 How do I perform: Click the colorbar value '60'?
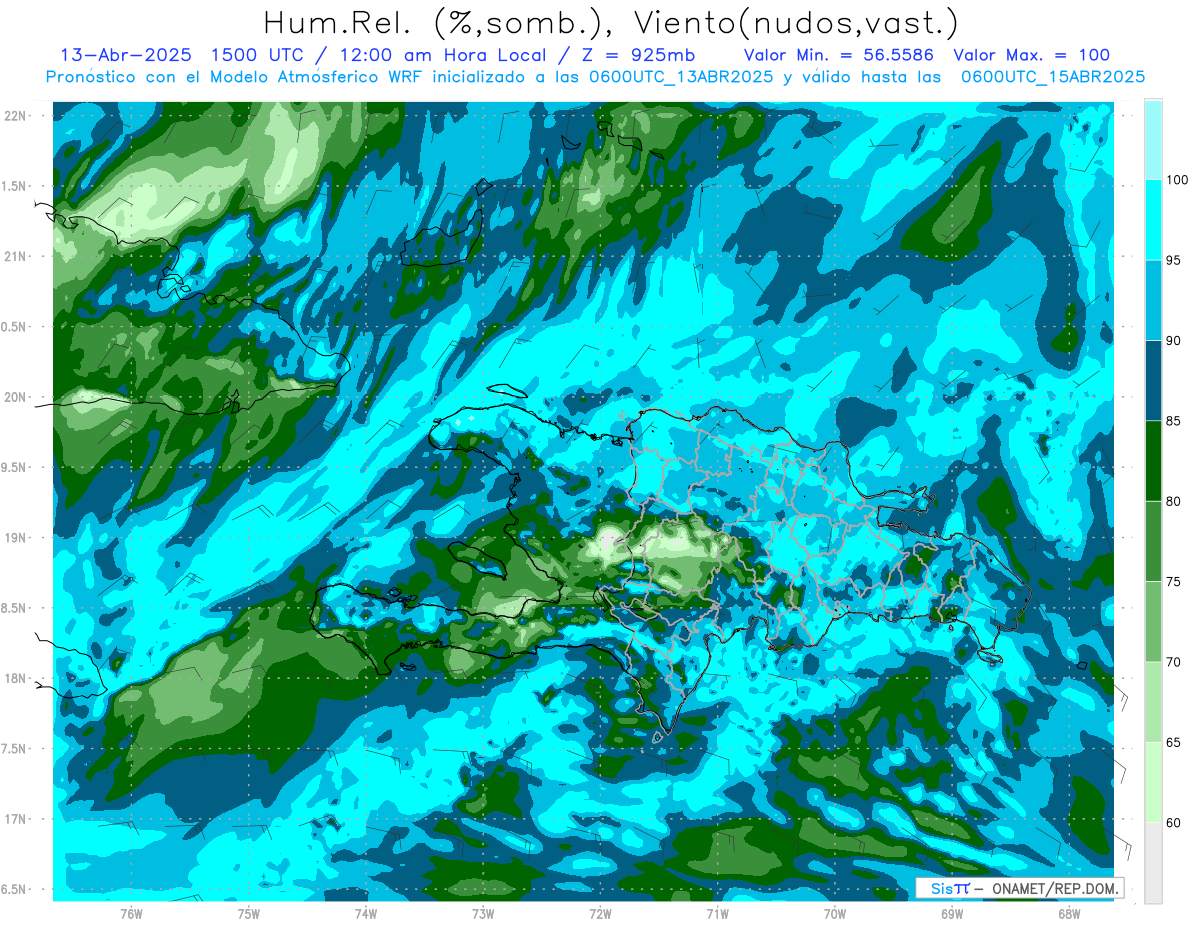tap(1175, 822)
